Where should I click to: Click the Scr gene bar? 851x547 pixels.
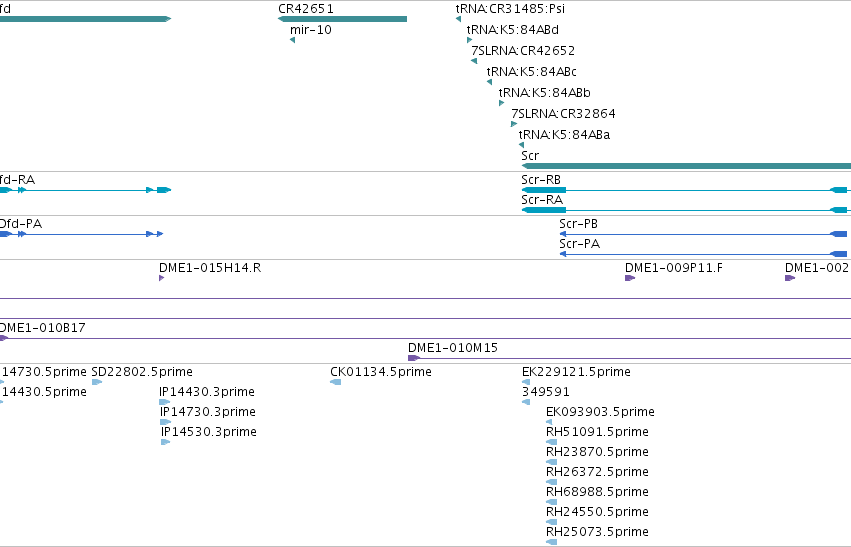coord(686,166)
